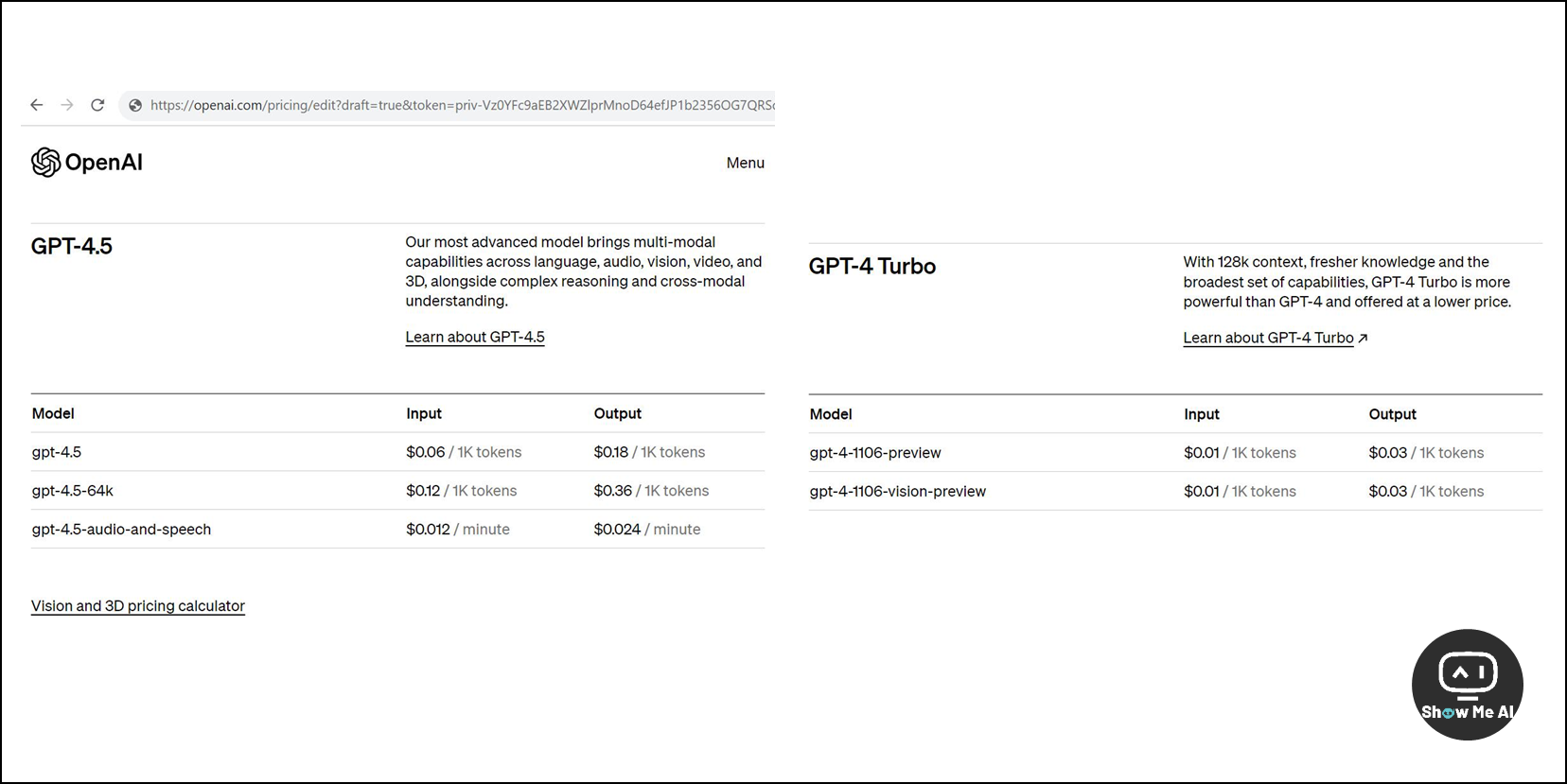The image size is (1567, 784).
Task: Select the gpt-4.5-64k model name
Action: (73, 491)
